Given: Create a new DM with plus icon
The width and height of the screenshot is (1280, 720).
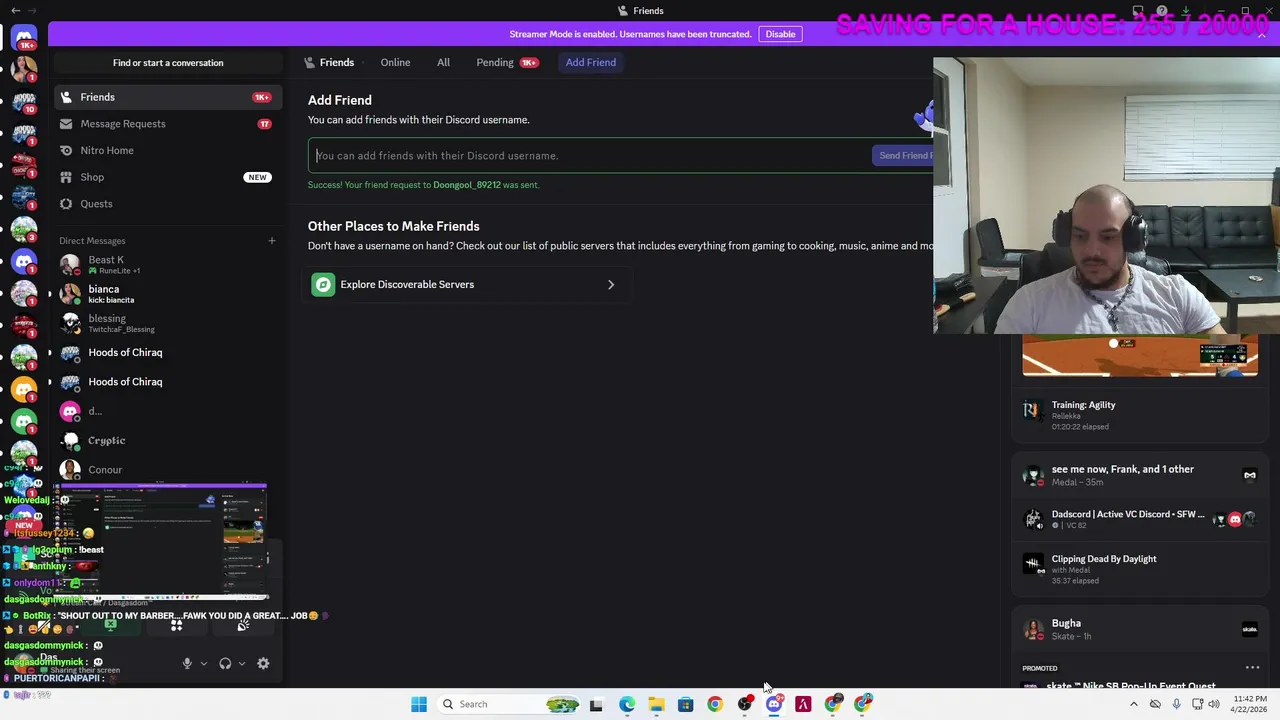Looking at the screenshot, I should coord(271,240).
